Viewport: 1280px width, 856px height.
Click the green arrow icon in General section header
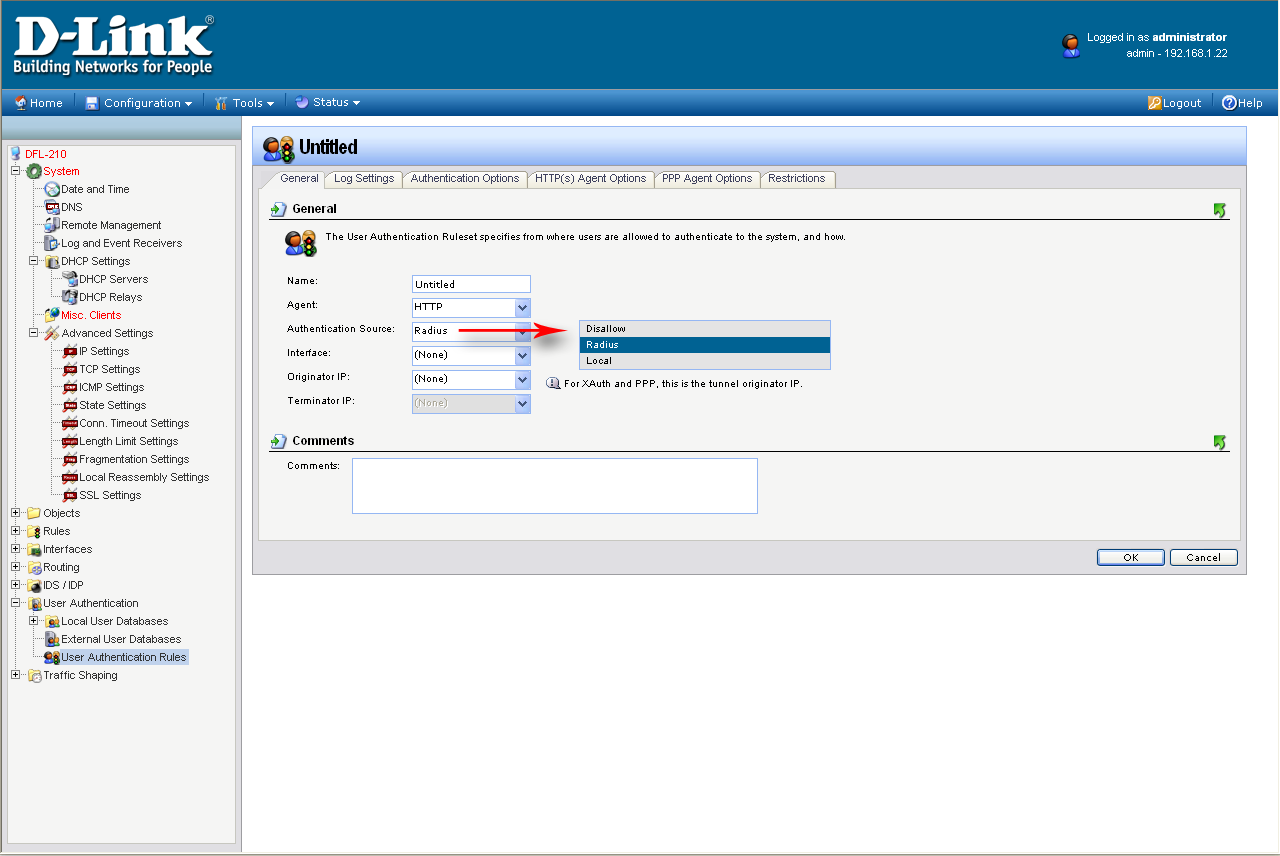(x=1219, y=210)
